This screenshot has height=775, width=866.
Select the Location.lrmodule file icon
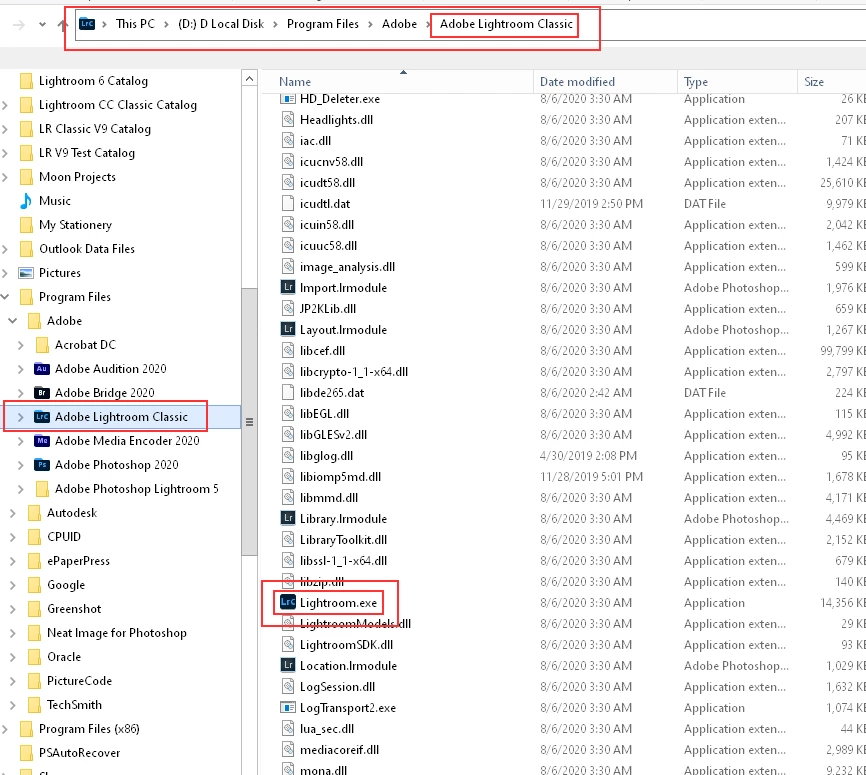coord(288,665)
